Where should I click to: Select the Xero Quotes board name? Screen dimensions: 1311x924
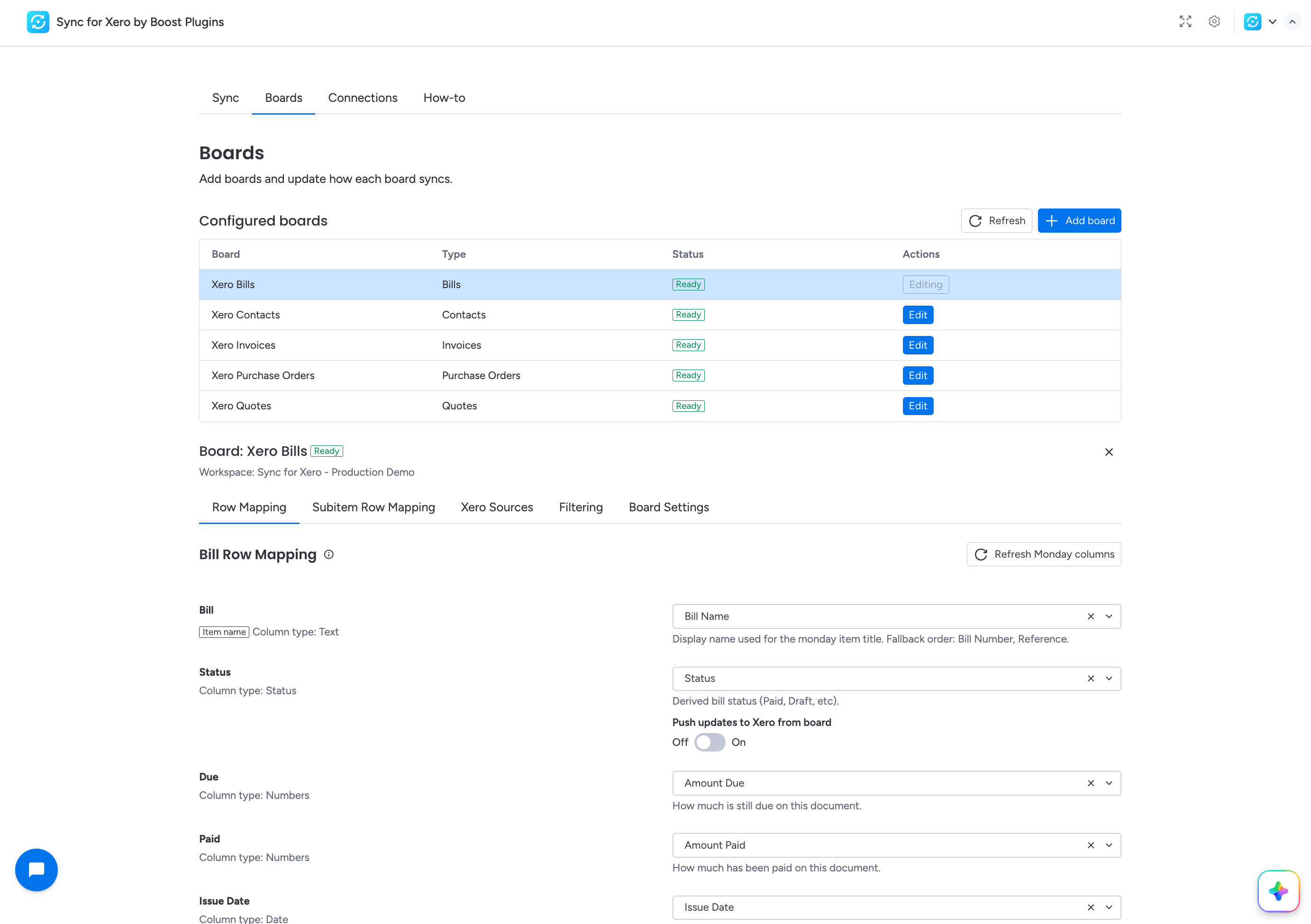(241, 407)
